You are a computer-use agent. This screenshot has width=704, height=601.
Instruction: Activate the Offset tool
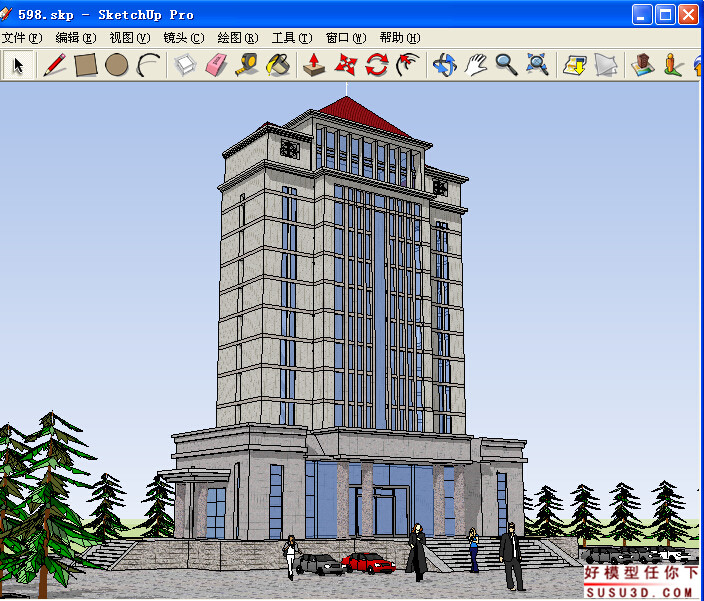tap(408, 66)
